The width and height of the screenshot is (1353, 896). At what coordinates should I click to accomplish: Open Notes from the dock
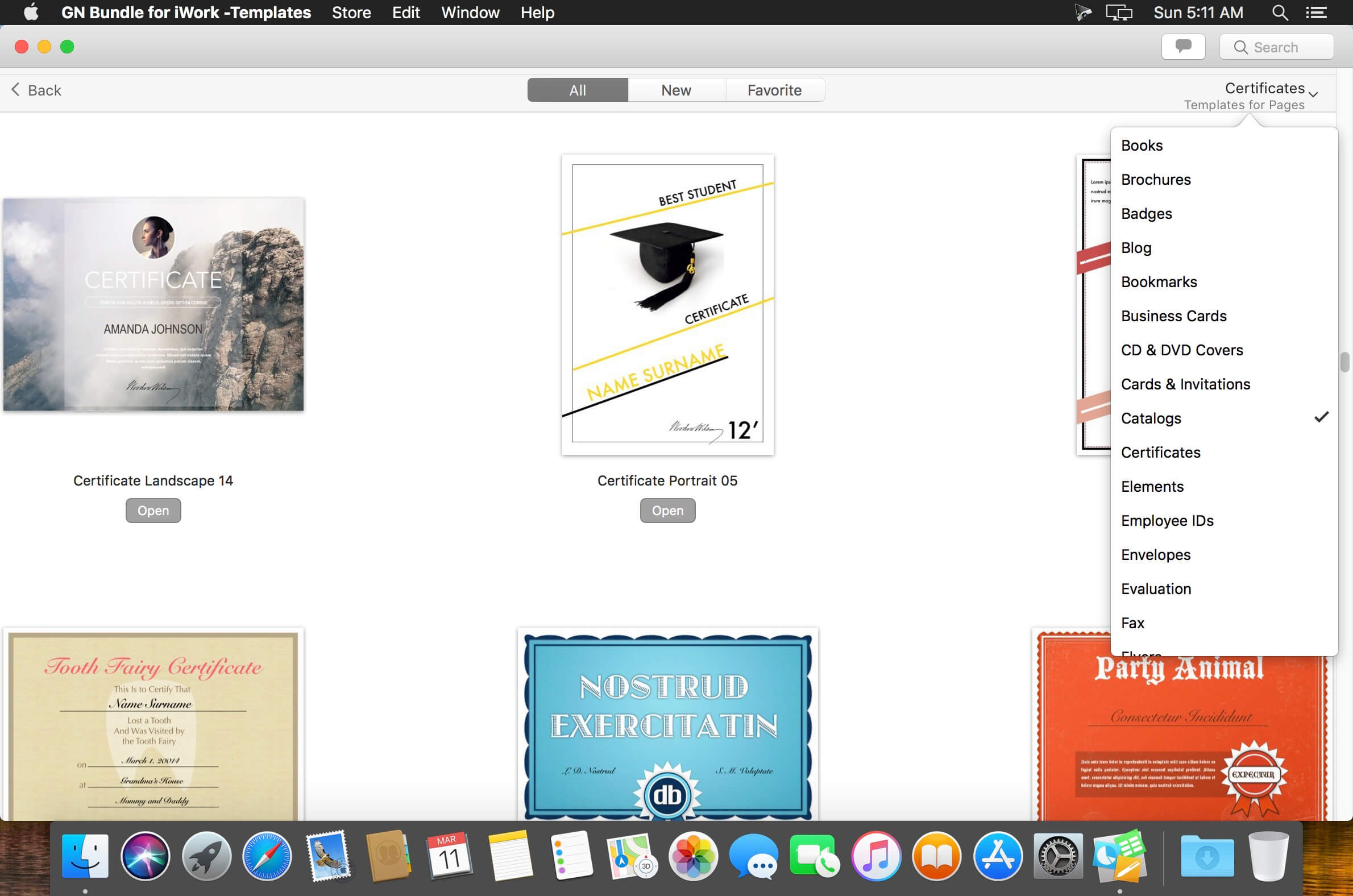(511, 856)
